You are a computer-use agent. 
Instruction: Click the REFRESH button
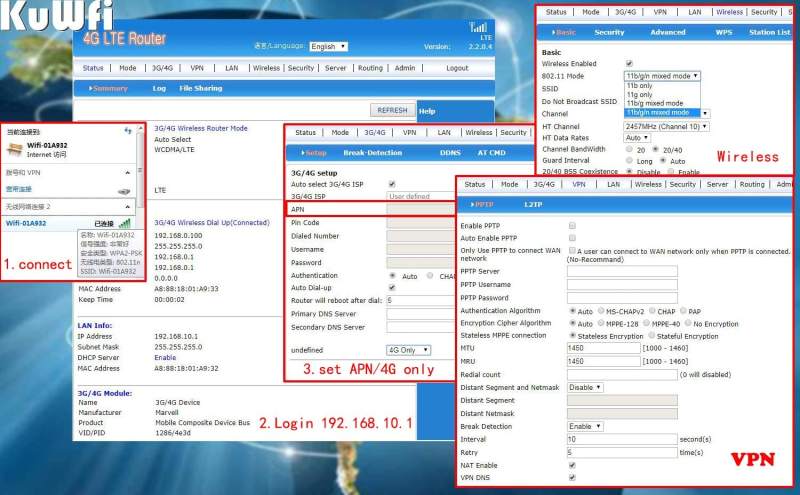coord(392,110)
